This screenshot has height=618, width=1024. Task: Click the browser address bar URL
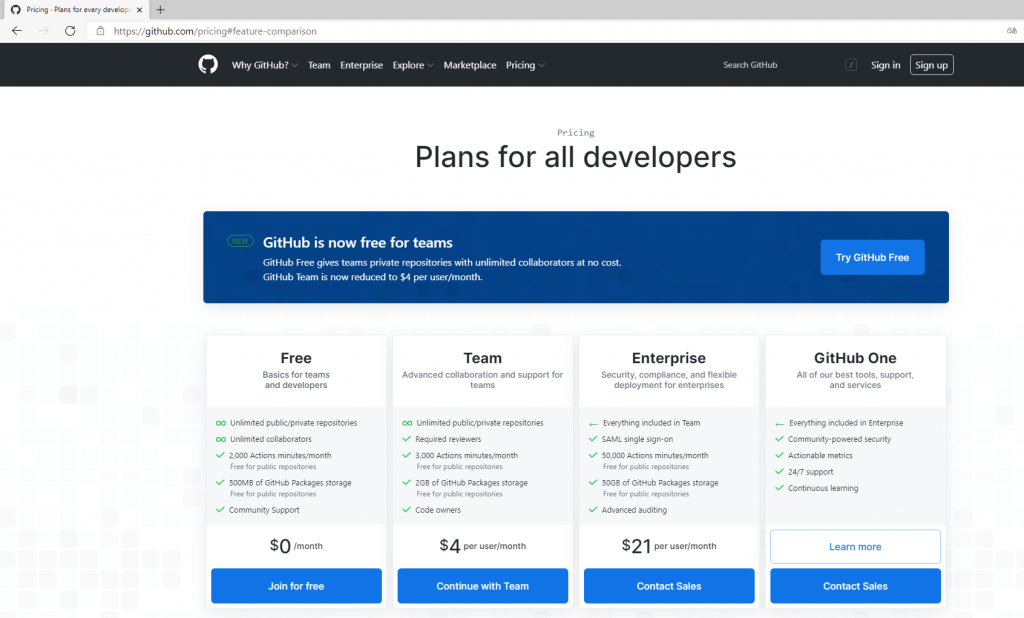pos(215,31)
